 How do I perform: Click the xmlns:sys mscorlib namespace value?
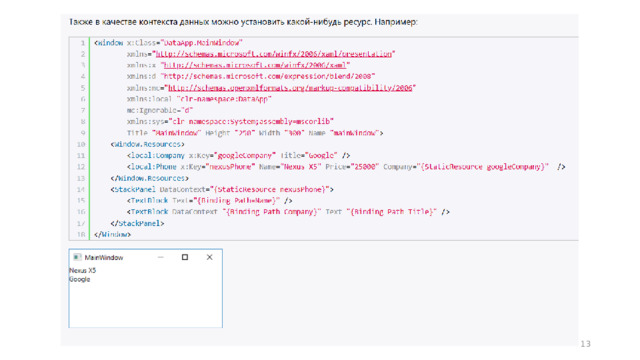251,122
